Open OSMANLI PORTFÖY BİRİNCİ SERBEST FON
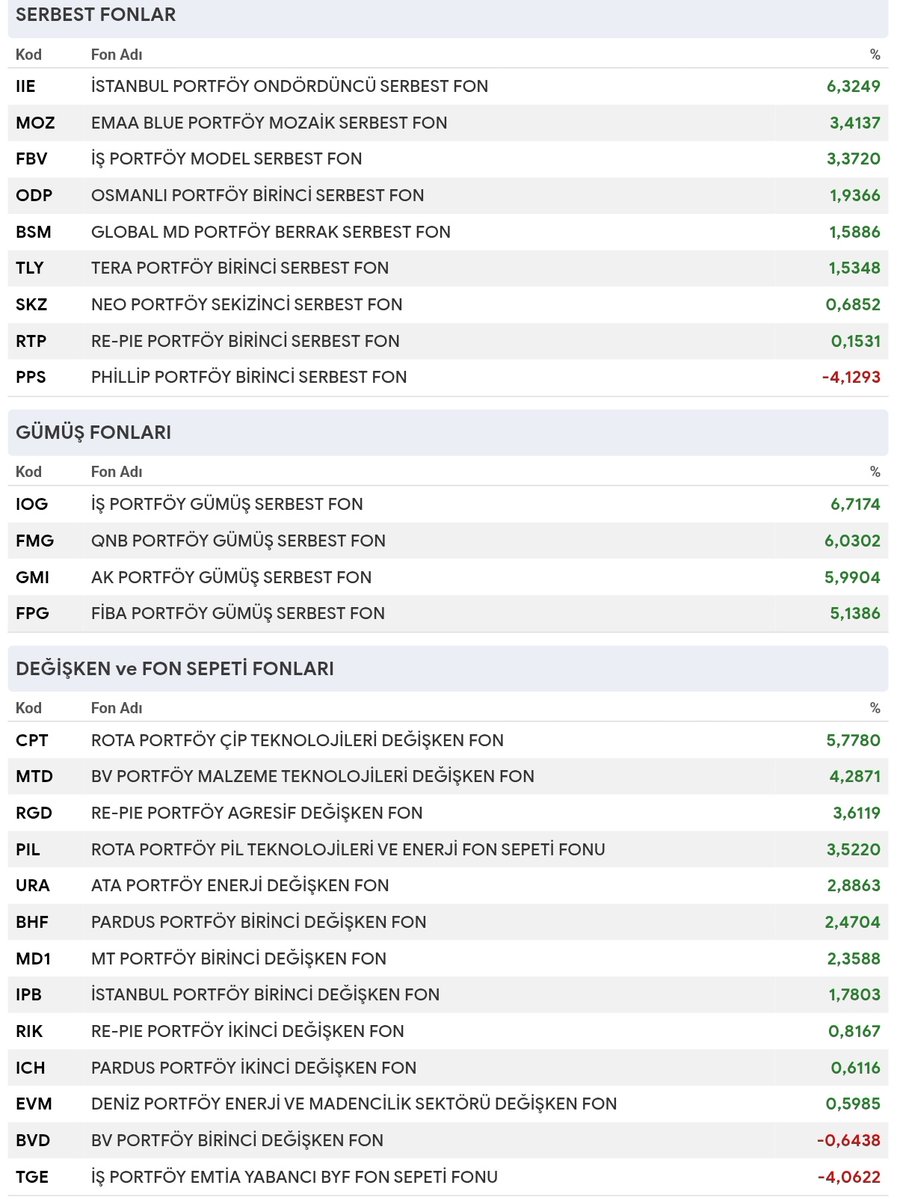Screen dimensions: 897x1200 click(257, 195)
